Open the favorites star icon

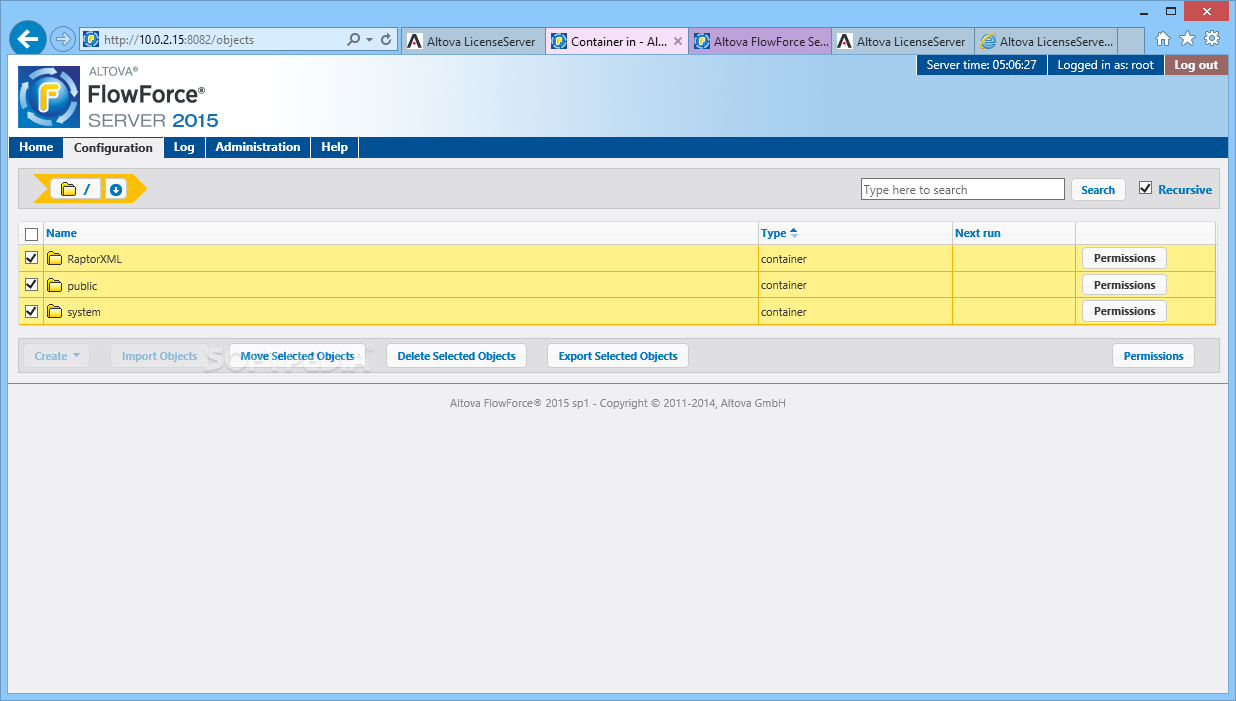click(1187, 39)
